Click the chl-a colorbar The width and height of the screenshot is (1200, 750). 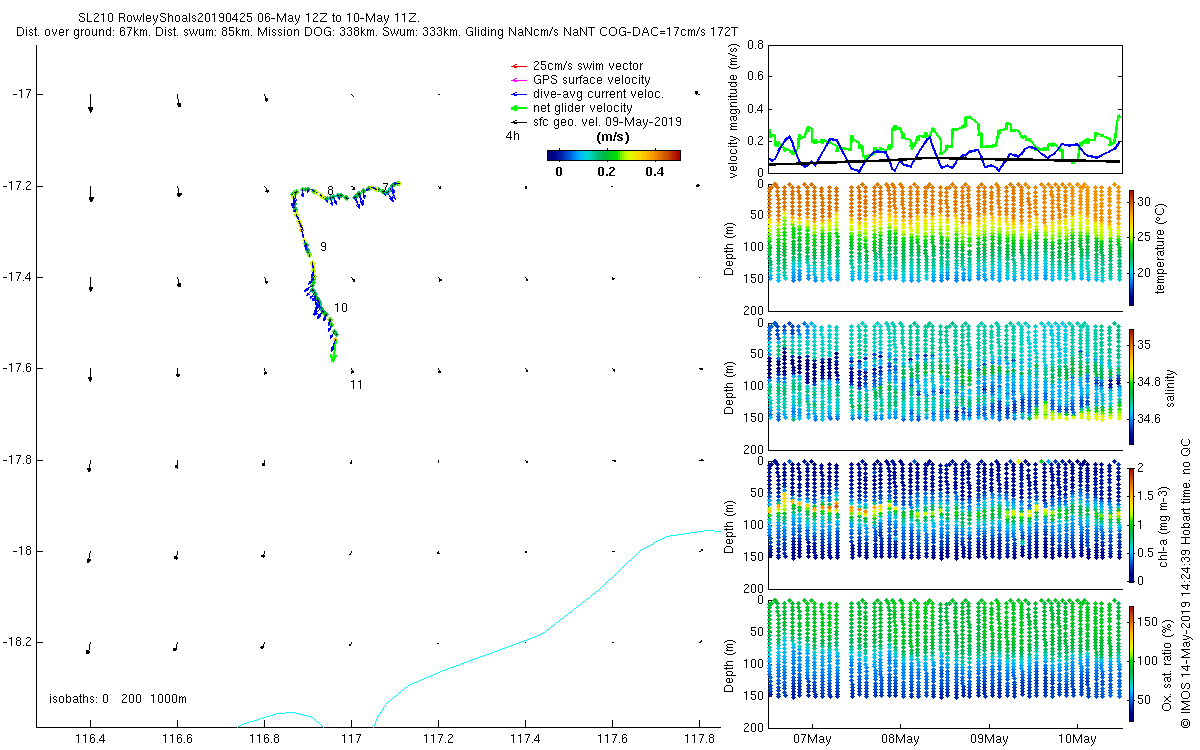pyautogui.click(x=1131, y=524)
